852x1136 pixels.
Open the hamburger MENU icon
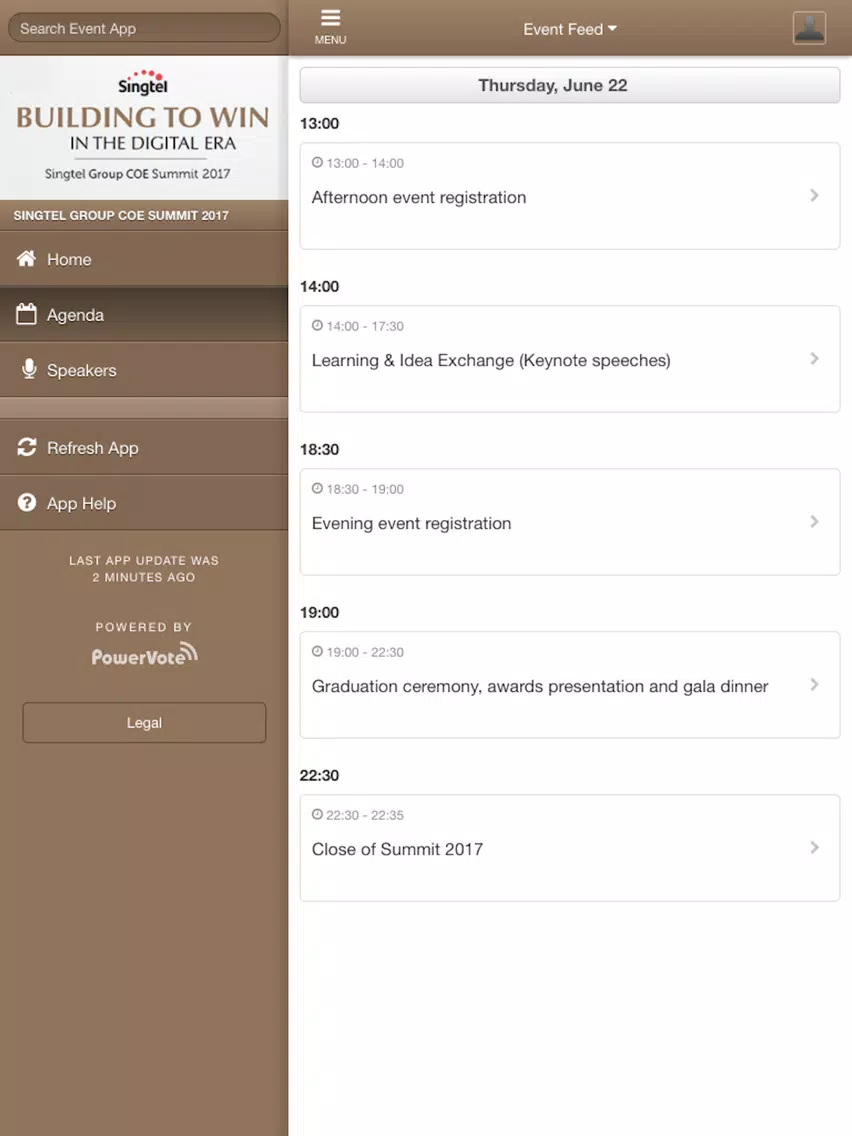[330, 27]
